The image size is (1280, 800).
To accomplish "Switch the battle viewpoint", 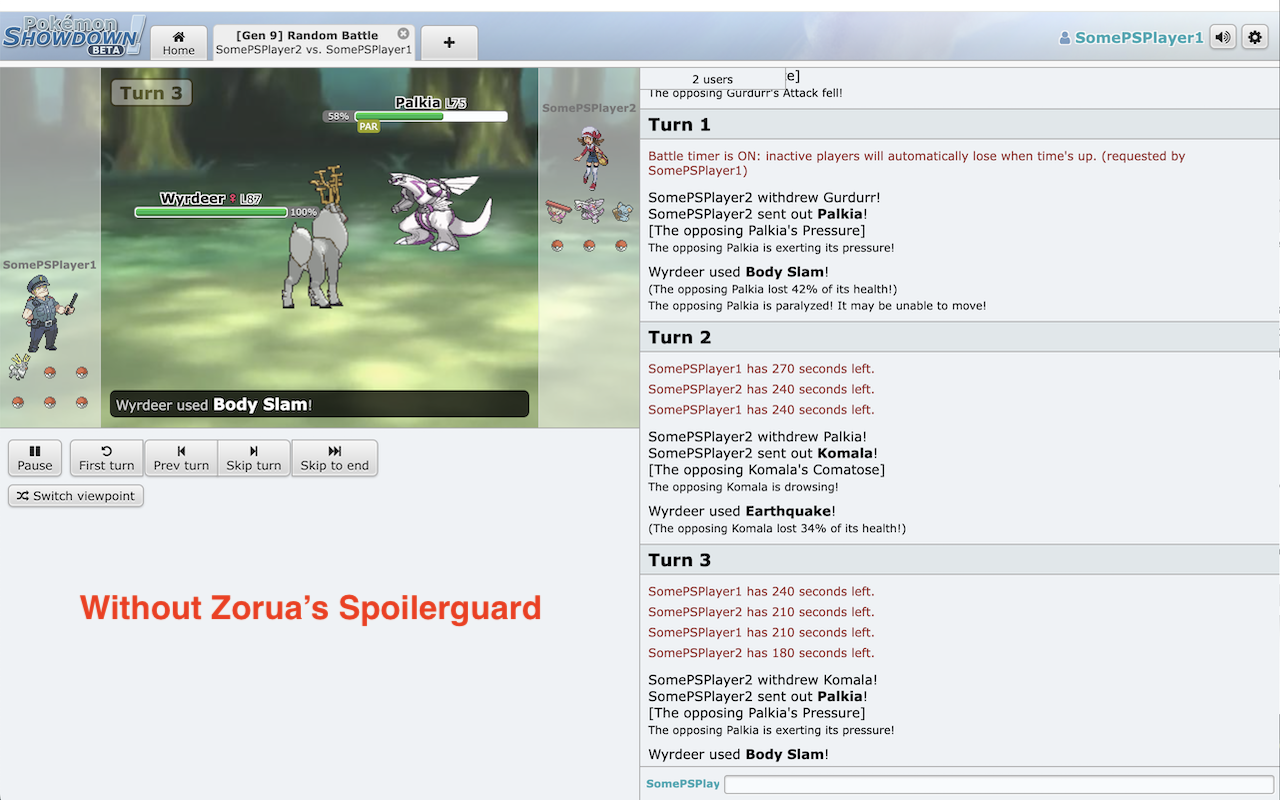I will (76, 496).
